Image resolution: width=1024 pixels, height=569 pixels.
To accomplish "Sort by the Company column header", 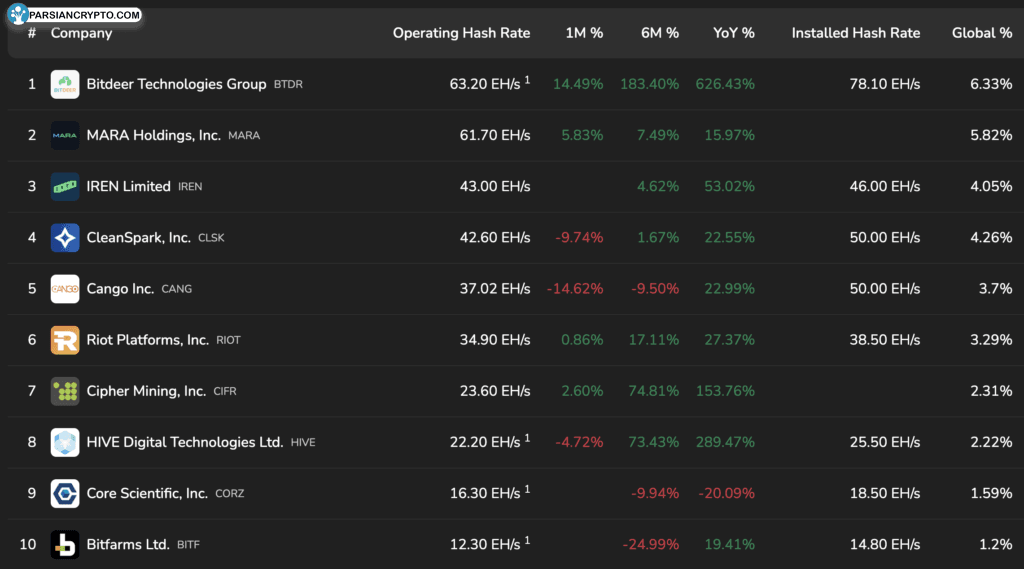I will [x=82, y=33].
